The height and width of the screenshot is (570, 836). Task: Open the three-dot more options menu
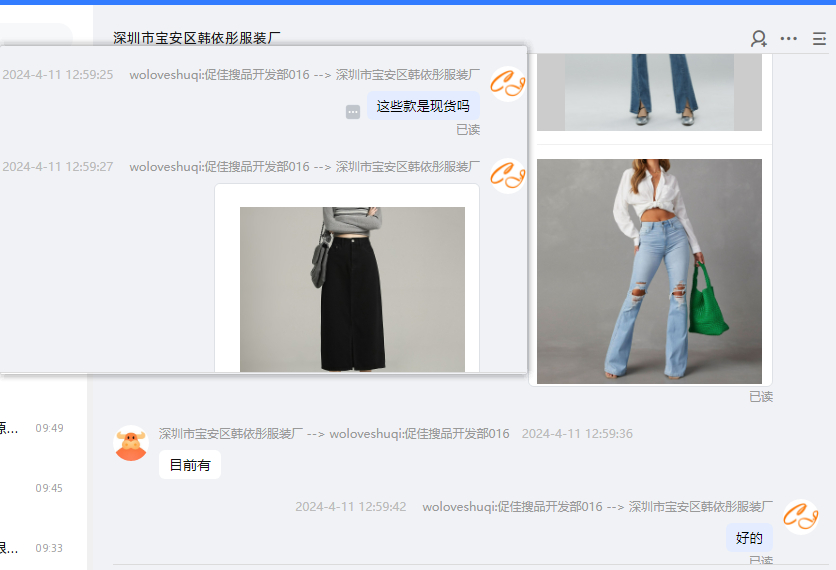coord(789,38)
